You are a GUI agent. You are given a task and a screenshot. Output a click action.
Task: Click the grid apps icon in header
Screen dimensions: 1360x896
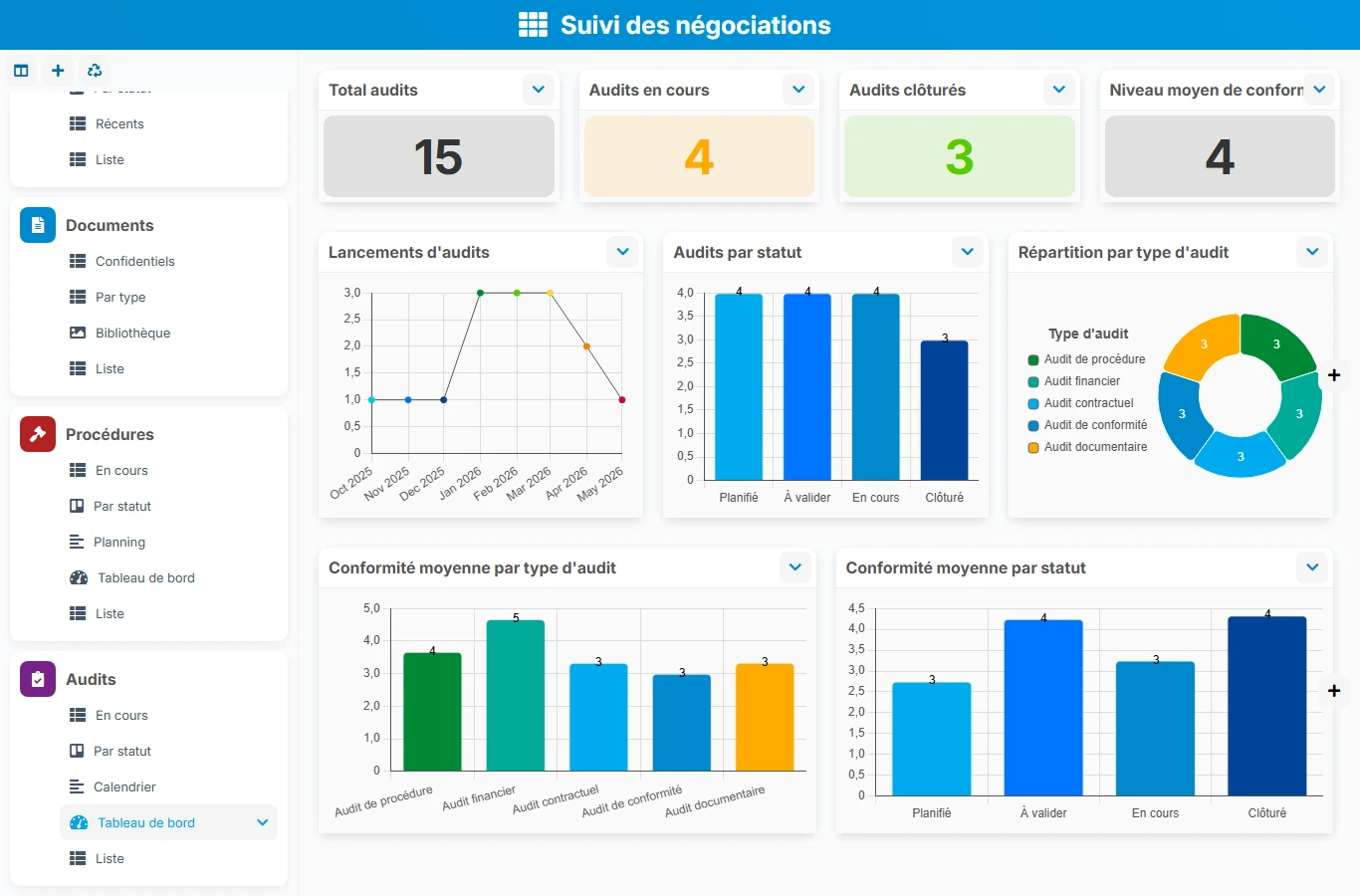click(533, 25)
